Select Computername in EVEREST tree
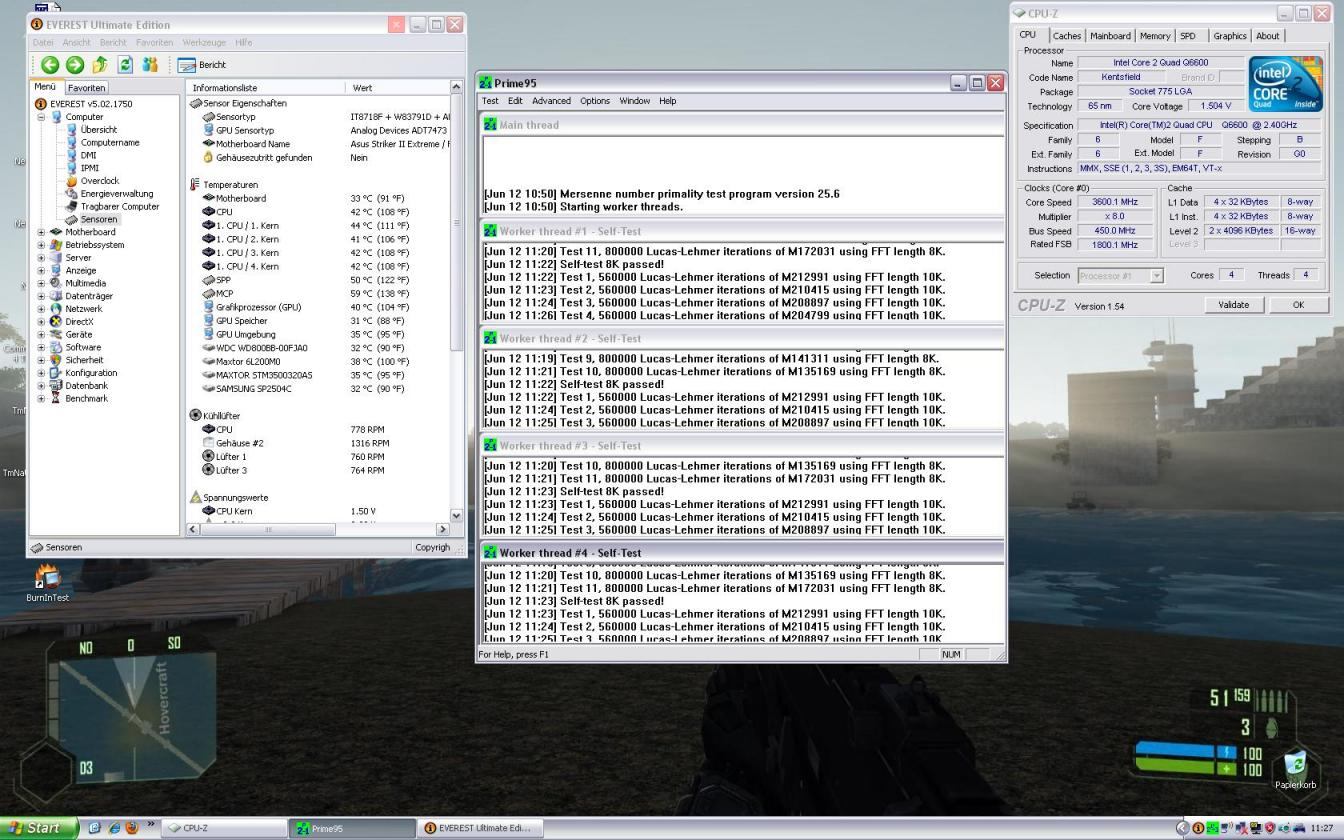Image resolution: width=1344 pixels, height=840 pixels. pyautogui.click(x=110, y=143)
